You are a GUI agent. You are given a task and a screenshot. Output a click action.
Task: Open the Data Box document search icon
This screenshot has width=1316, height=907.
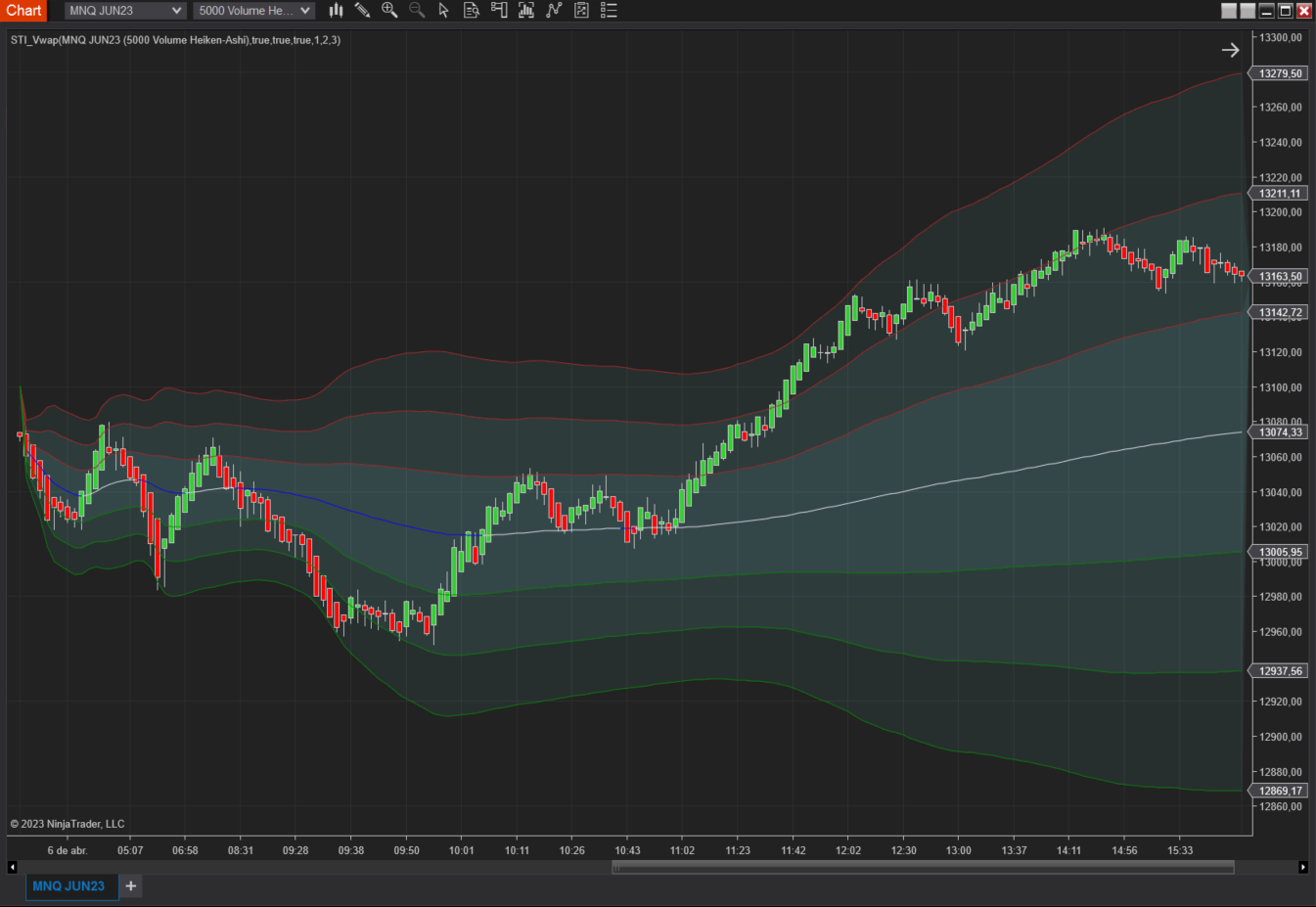(471, 10)
